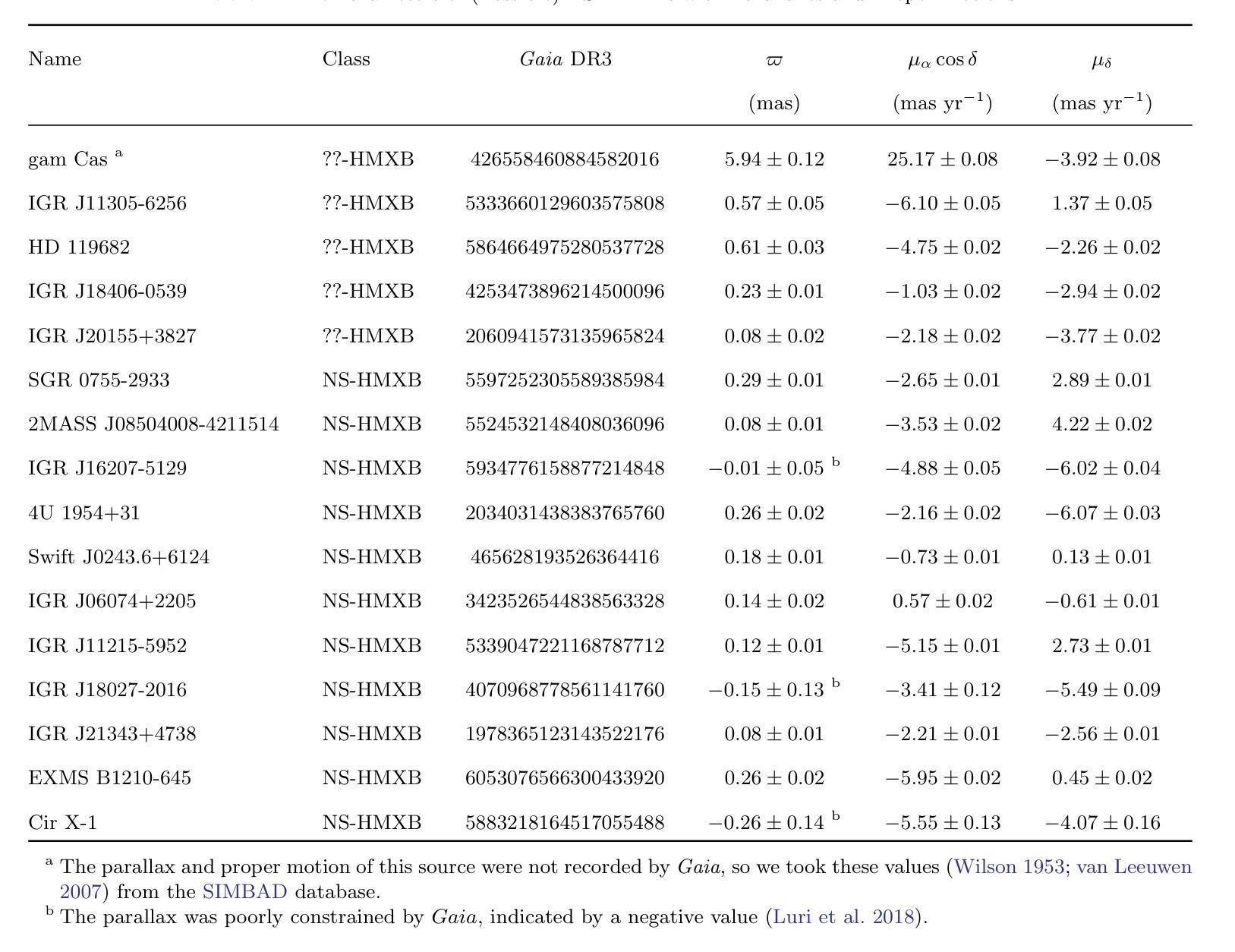Select the parallax value −0.01 ± 0.05
Image resolution: width=1235 pixels, height=952 pixels.
767,468
